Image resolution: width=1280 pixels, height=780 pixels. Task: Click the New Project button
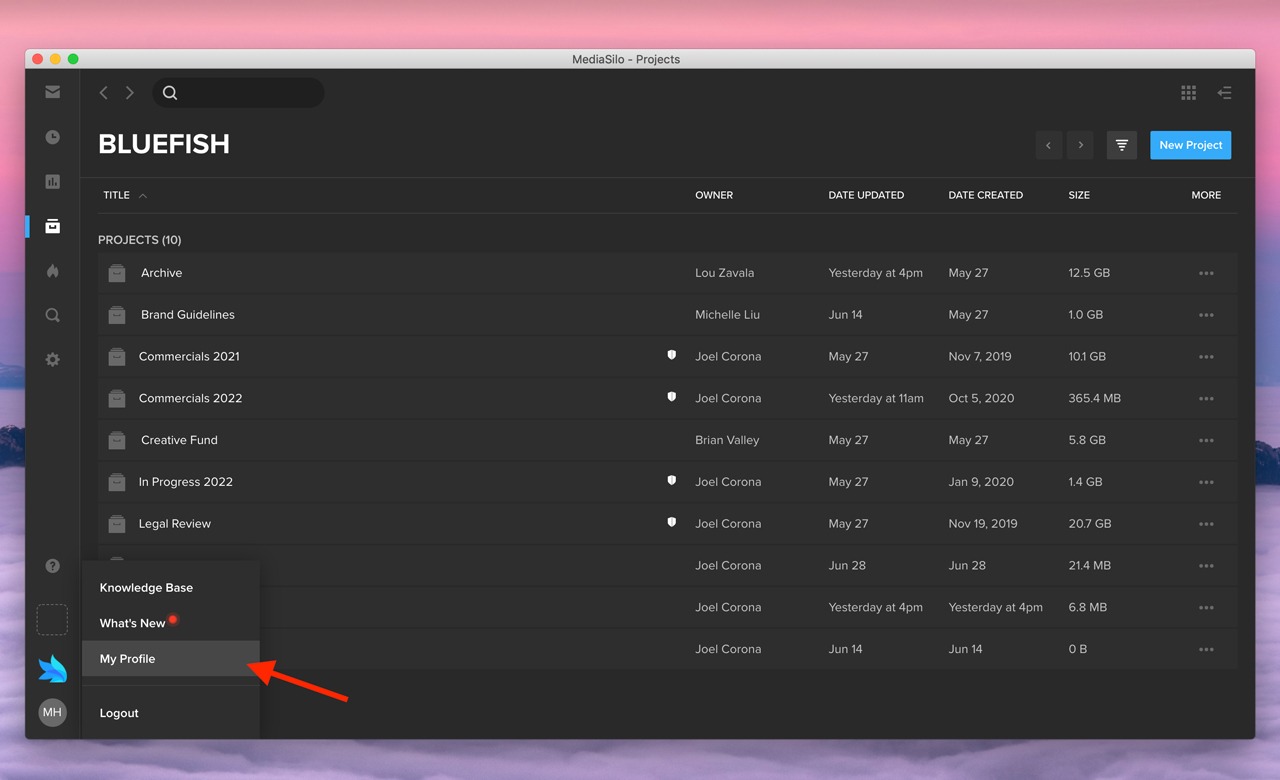[1191, 145]
